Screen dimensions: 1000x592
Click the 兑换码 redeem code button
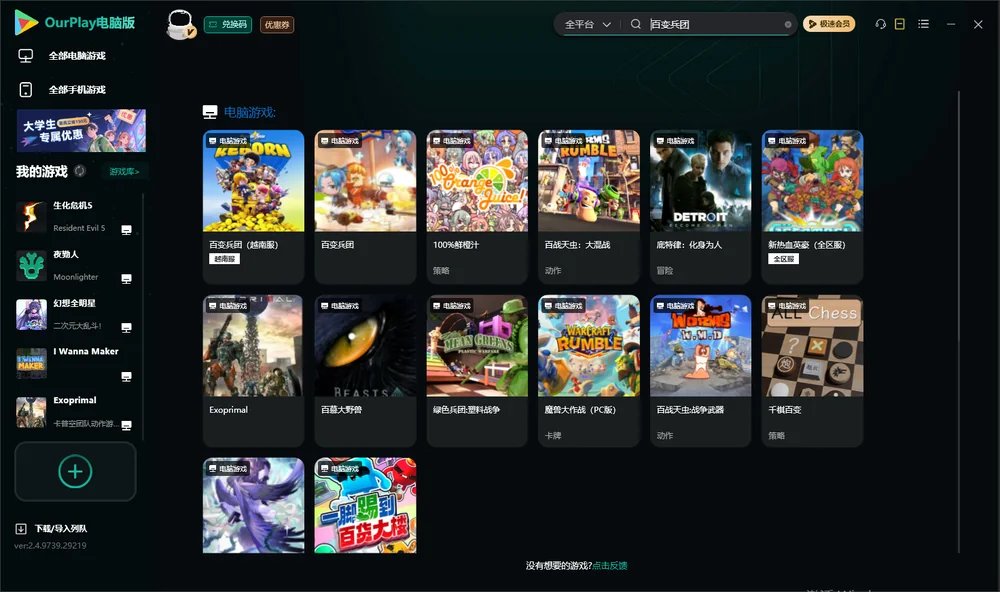(x=228, y=25)
